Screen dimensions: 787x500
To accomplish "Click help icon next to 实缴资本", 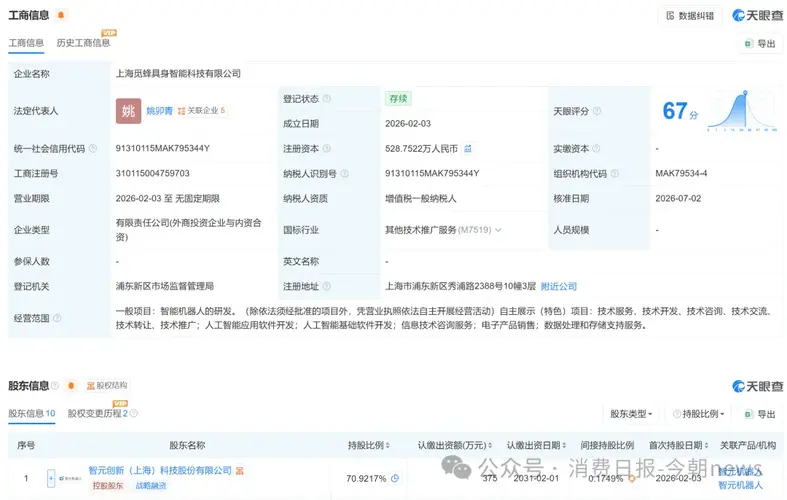I will (596, 149).
